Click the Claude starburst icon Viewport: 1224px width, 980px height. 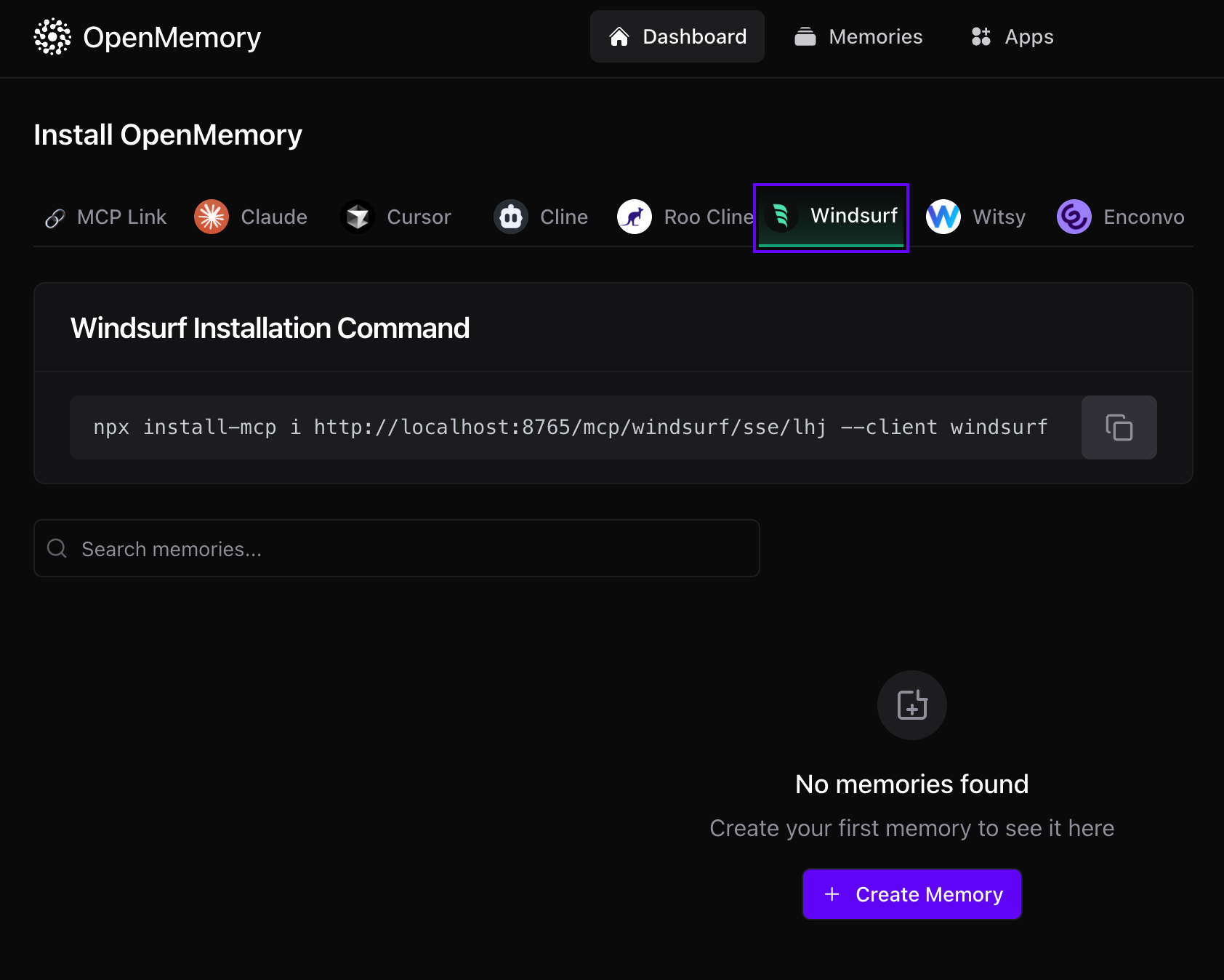[x=212, y=217]
